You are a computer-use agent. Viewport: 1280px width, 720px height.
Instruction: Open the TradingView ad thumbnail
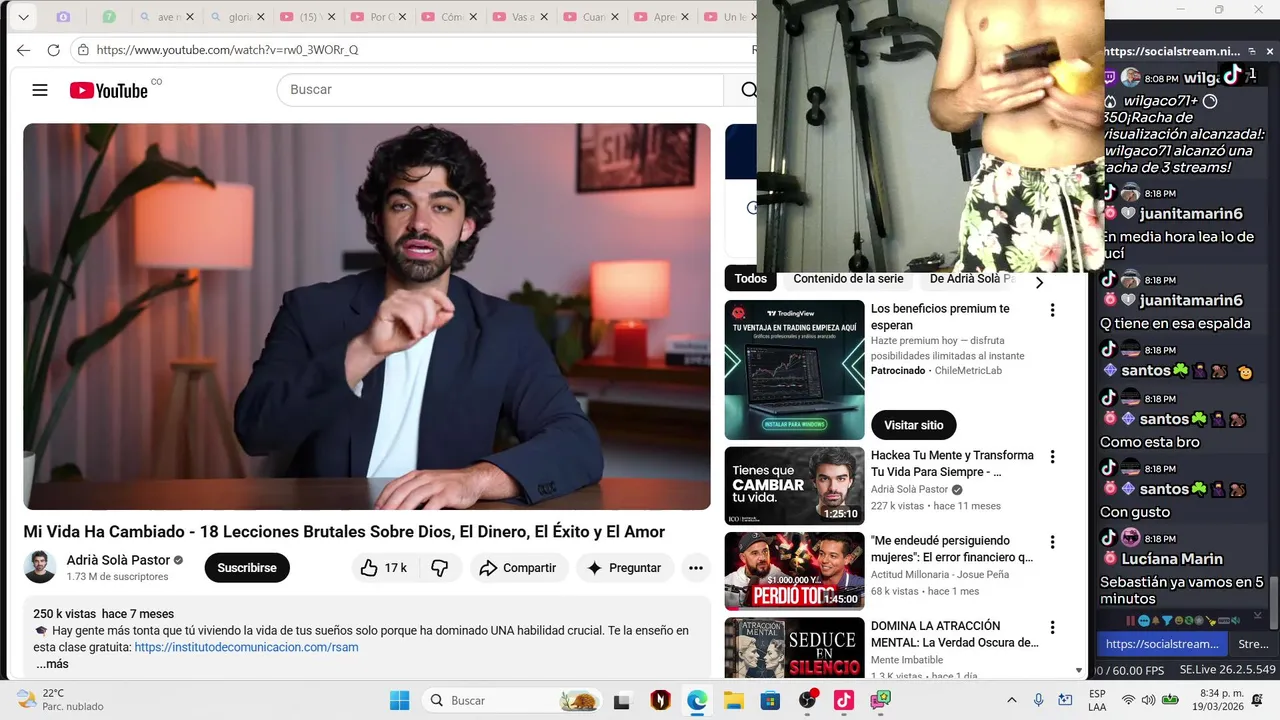(794, 370)
